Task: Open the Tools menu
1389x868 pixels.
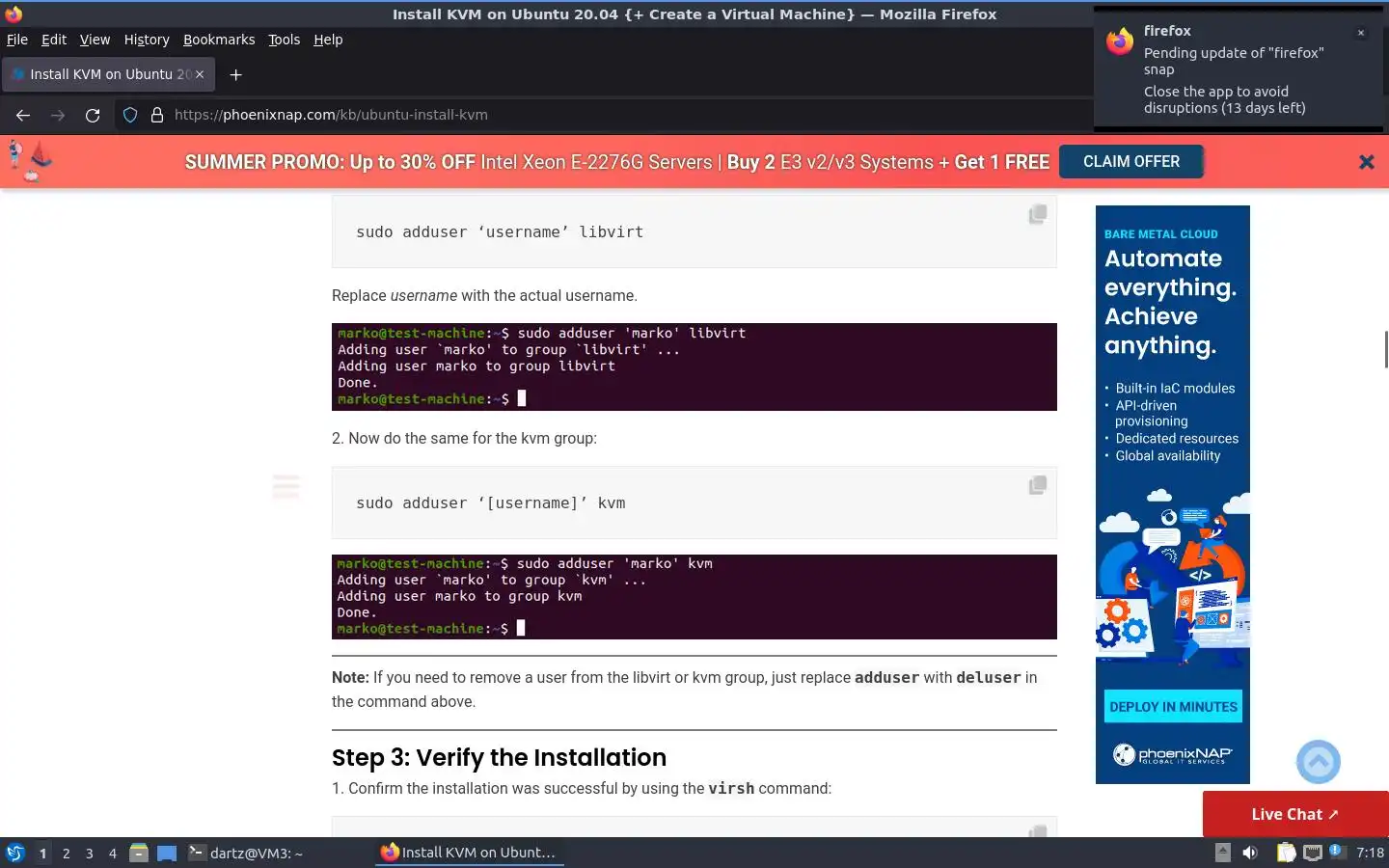Action: tap(284, 40)
